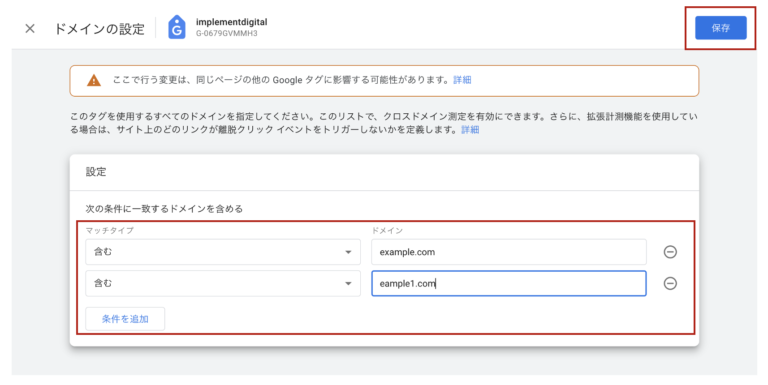Click the 保存 save button

pyautogui.click(x=720, y=28)
